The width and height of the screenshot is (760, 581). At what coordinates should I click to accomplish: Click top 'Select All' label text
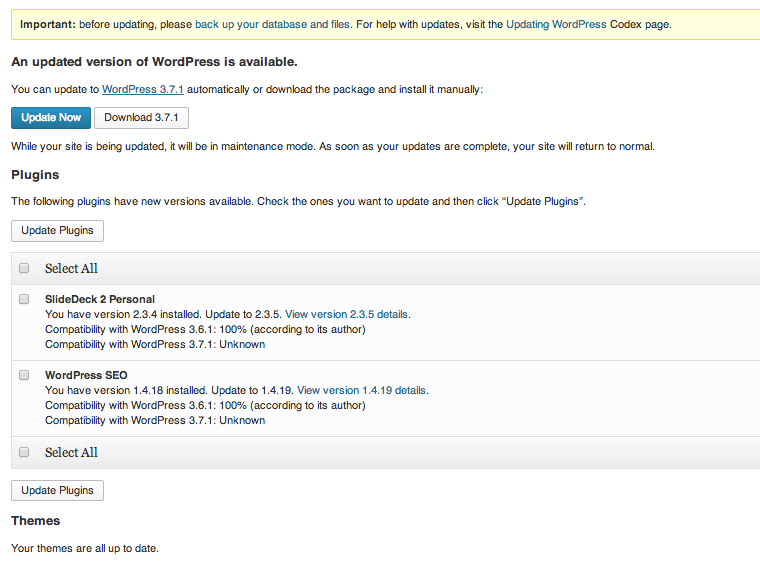tap(71, 268)
